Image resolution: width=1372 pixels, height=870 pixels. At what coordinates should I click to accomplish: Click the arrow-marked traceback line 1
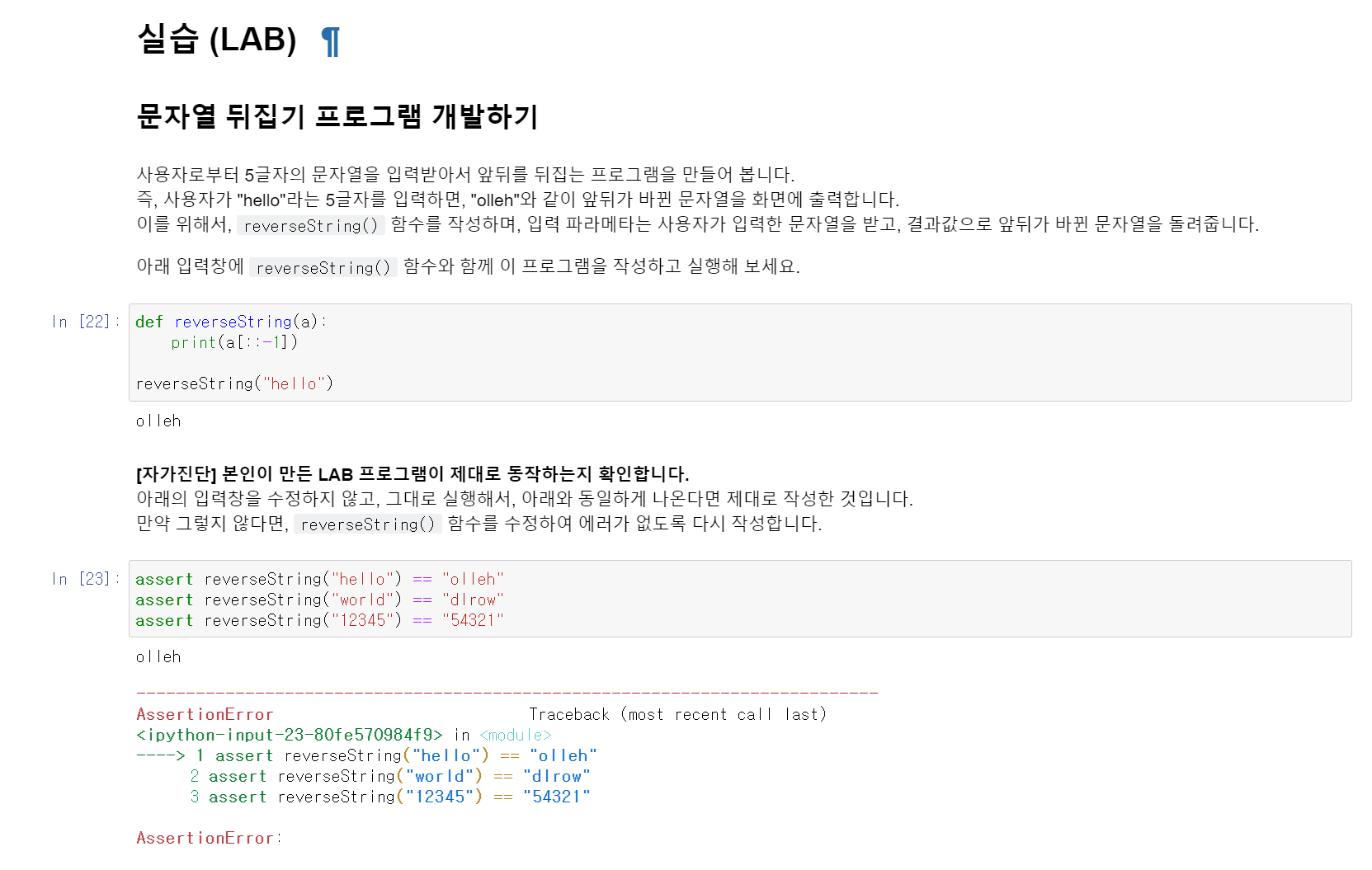tap(366, 755)
